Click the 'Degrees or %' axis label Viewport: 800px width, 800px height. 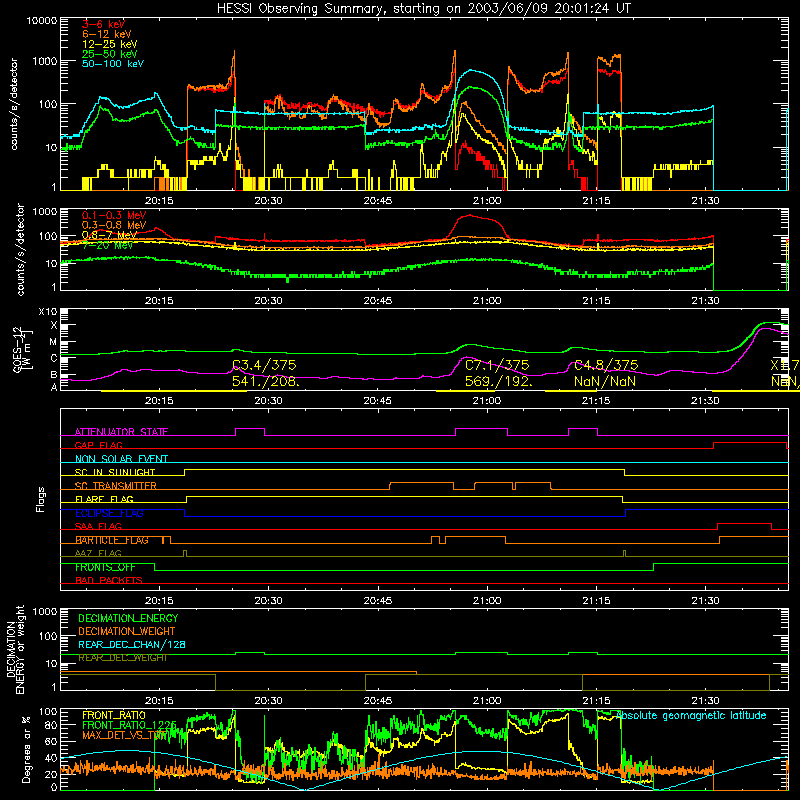pos(26,749)
